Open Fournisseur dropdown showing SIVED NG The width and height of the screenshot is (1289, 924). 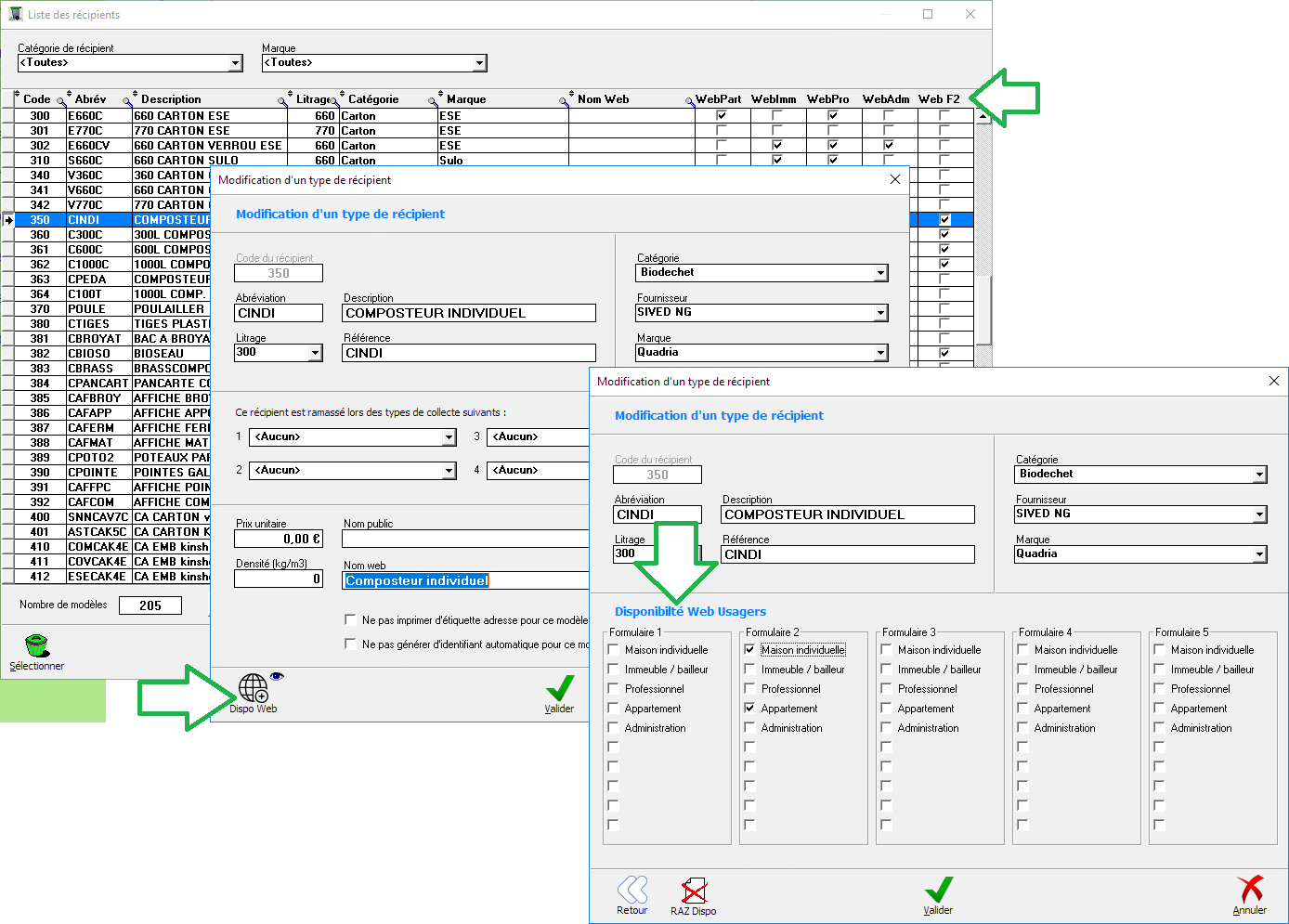click(1259, 514)
